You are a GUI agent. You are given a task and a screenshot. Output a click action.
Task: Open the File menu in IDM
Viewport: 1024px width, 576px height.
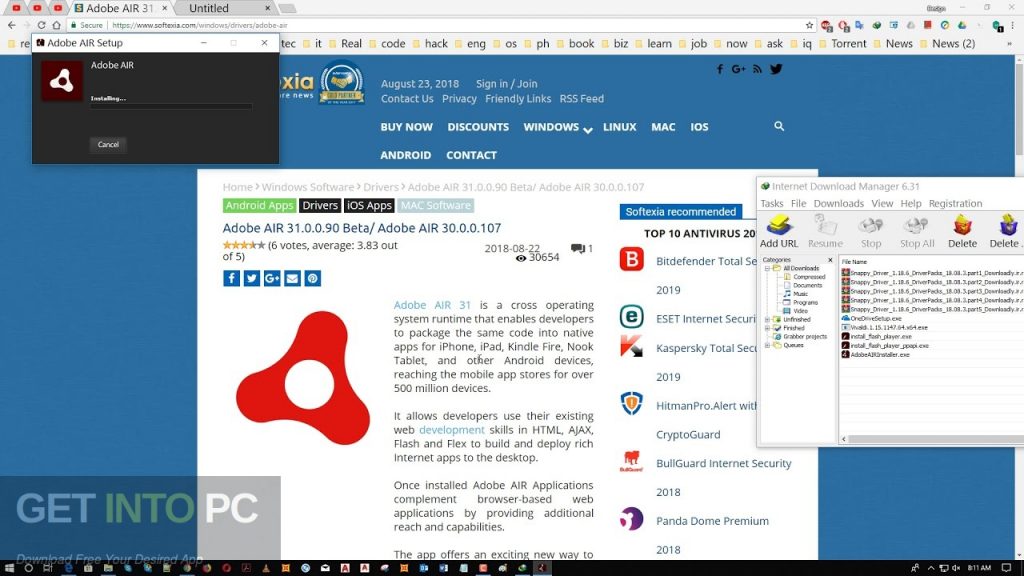[x=798, y=203]
